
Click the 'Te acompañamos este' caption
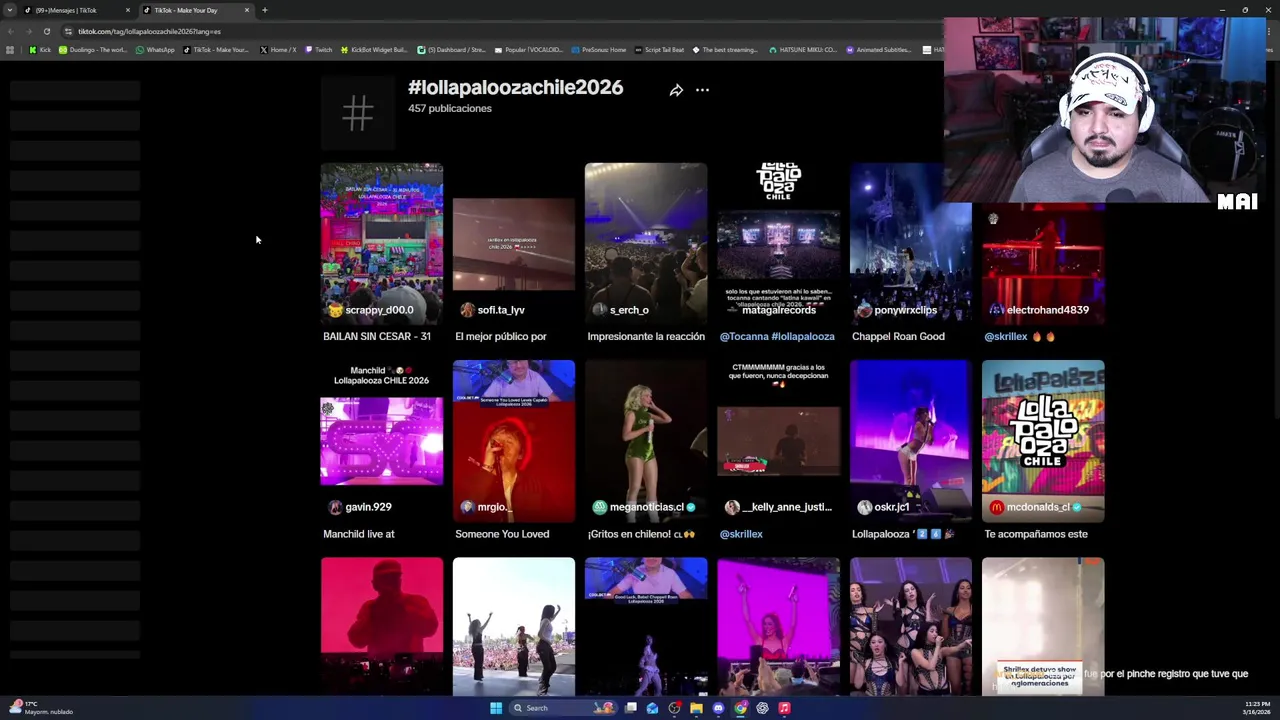click(1036, 534)
